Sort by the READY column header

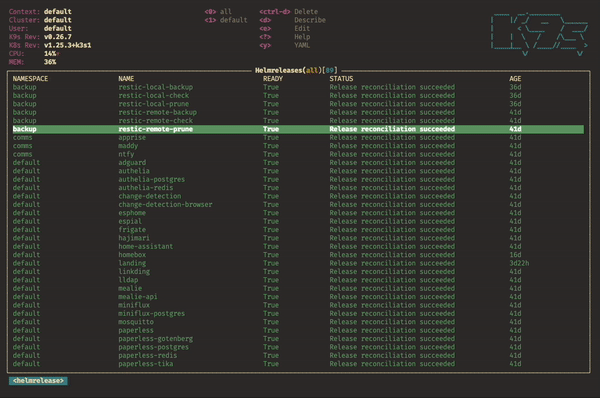(x=273, y=79)
